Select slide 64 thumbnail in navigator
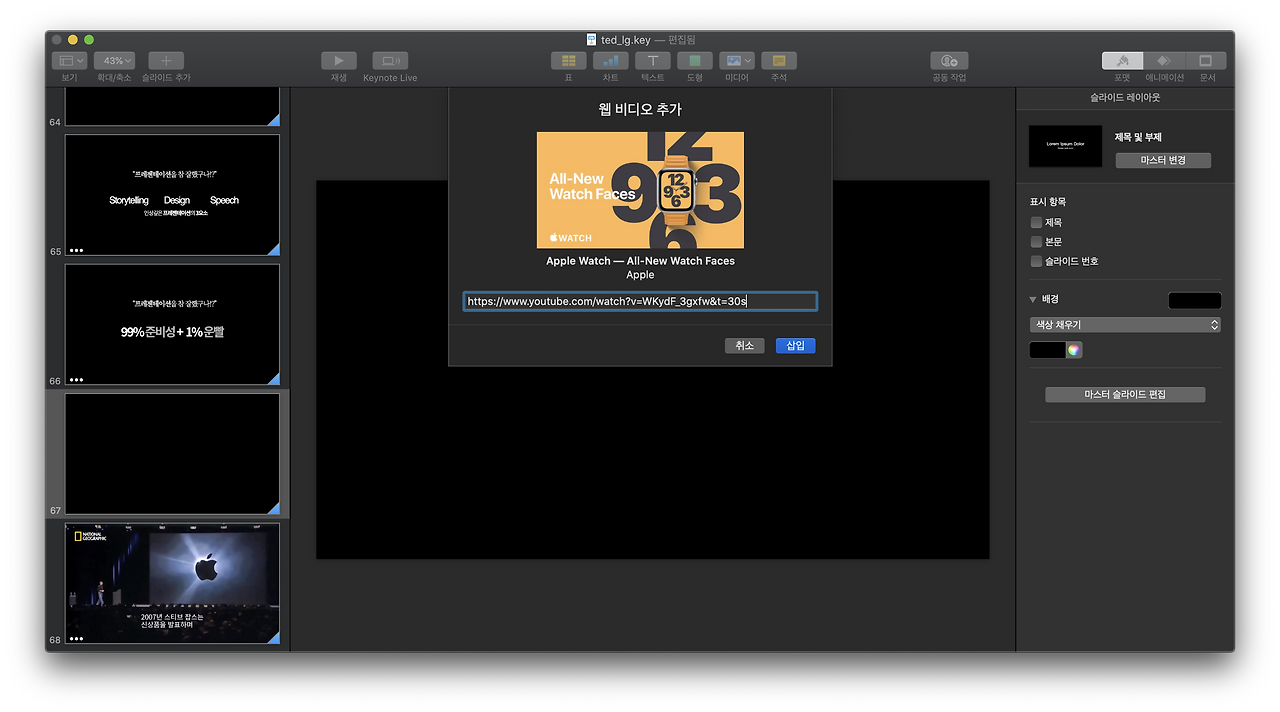The image size is (1280, 712). [172, 106]
